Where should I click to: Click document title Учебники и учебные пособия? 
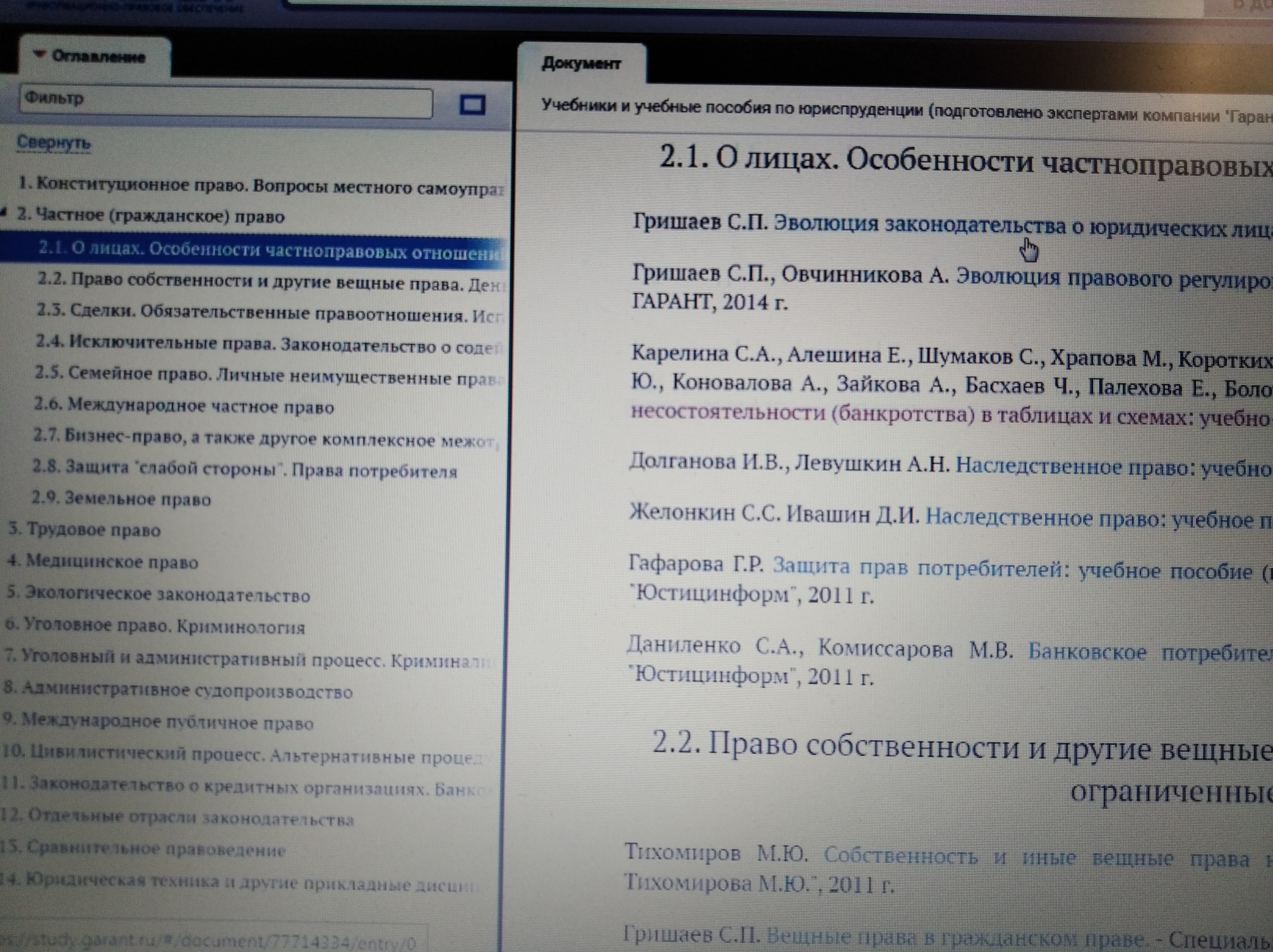click(907, 110)
